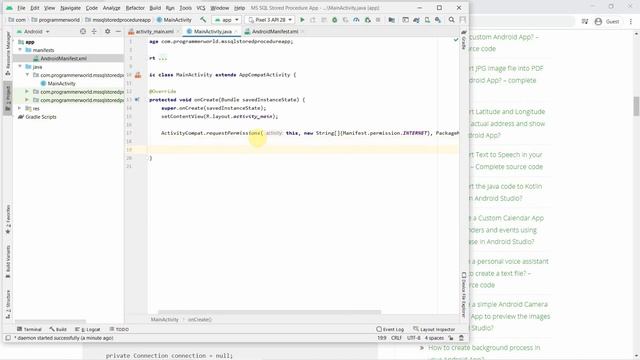Open the Device File Explorer side panel
Viewport: 640px width, 360px height.
coord(464,295)
